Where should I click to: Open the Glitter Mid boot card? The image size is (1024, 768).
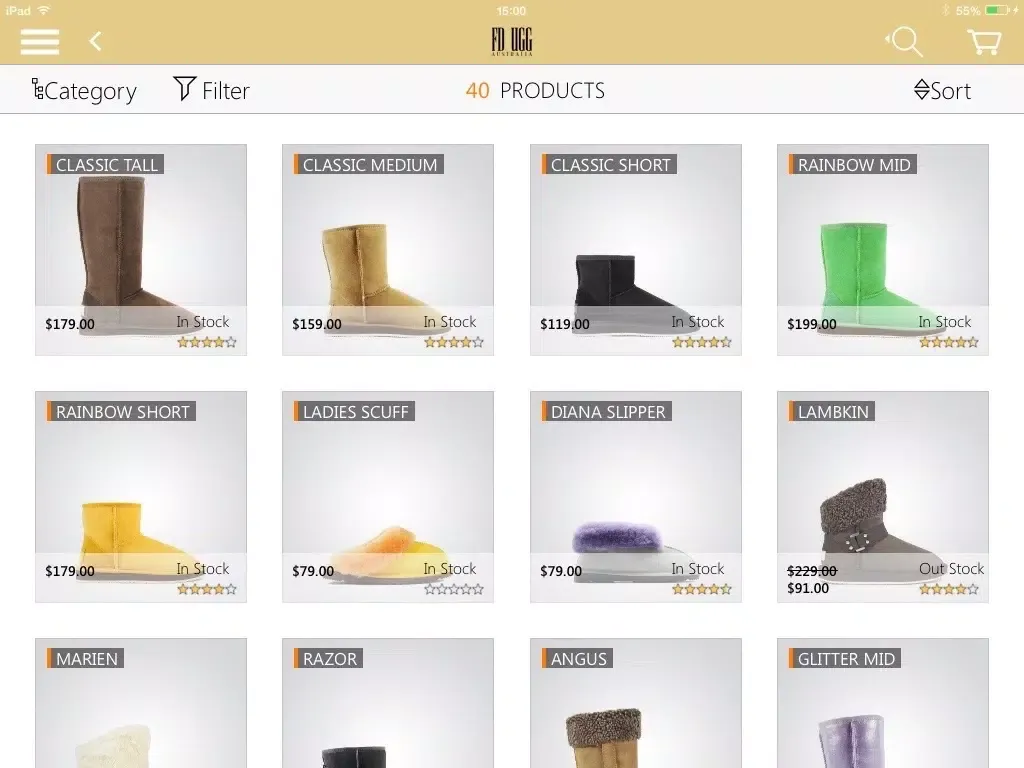click(x=883, y=703)
